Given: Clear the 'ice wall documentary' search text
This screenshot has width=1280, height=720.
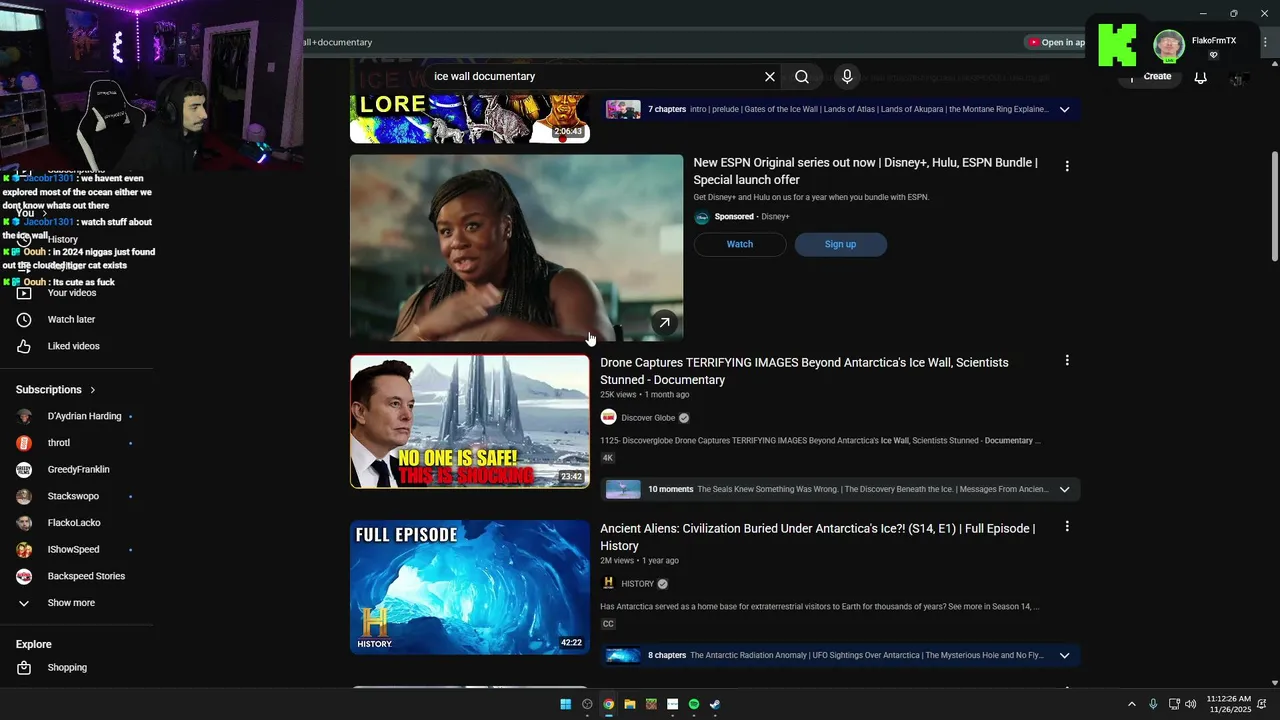Looking at the screenshot, I should pos(770,77).
